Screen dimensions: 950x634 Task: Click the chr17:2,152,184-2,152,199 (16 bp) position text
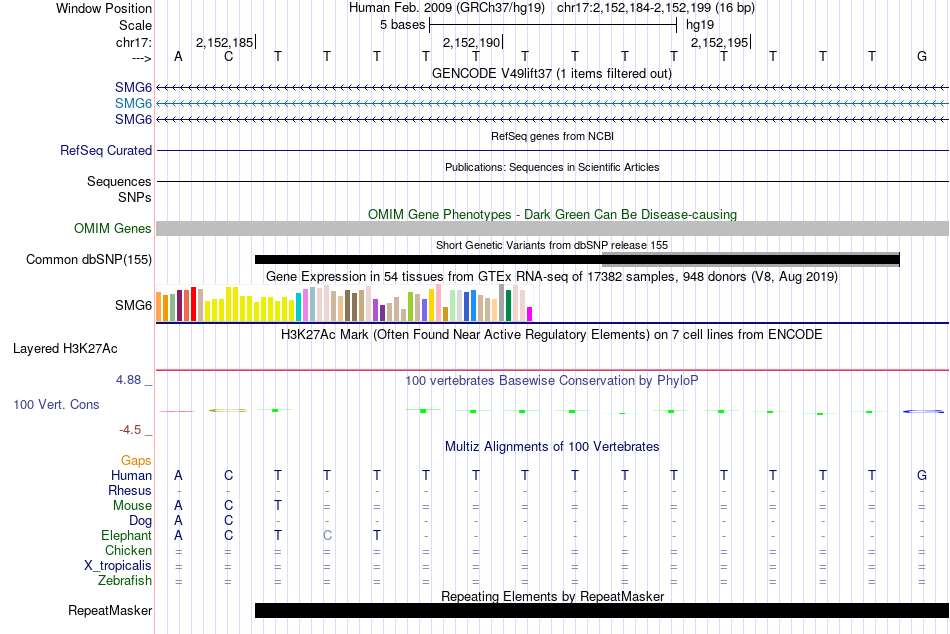[656, 8]
